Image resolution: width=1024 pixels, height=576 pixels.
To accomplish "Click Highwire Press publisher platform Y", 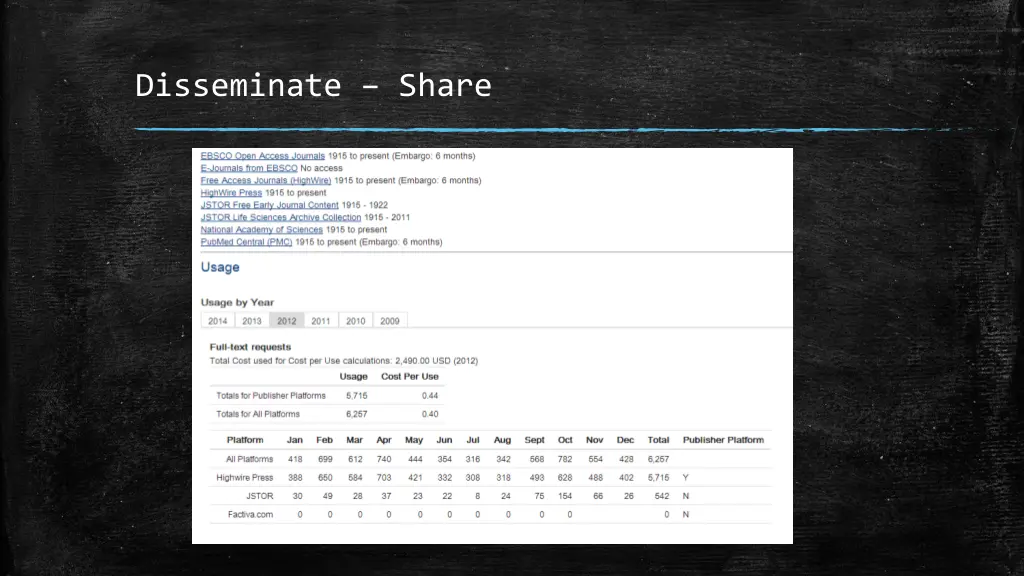I will (x=686, y=477).
